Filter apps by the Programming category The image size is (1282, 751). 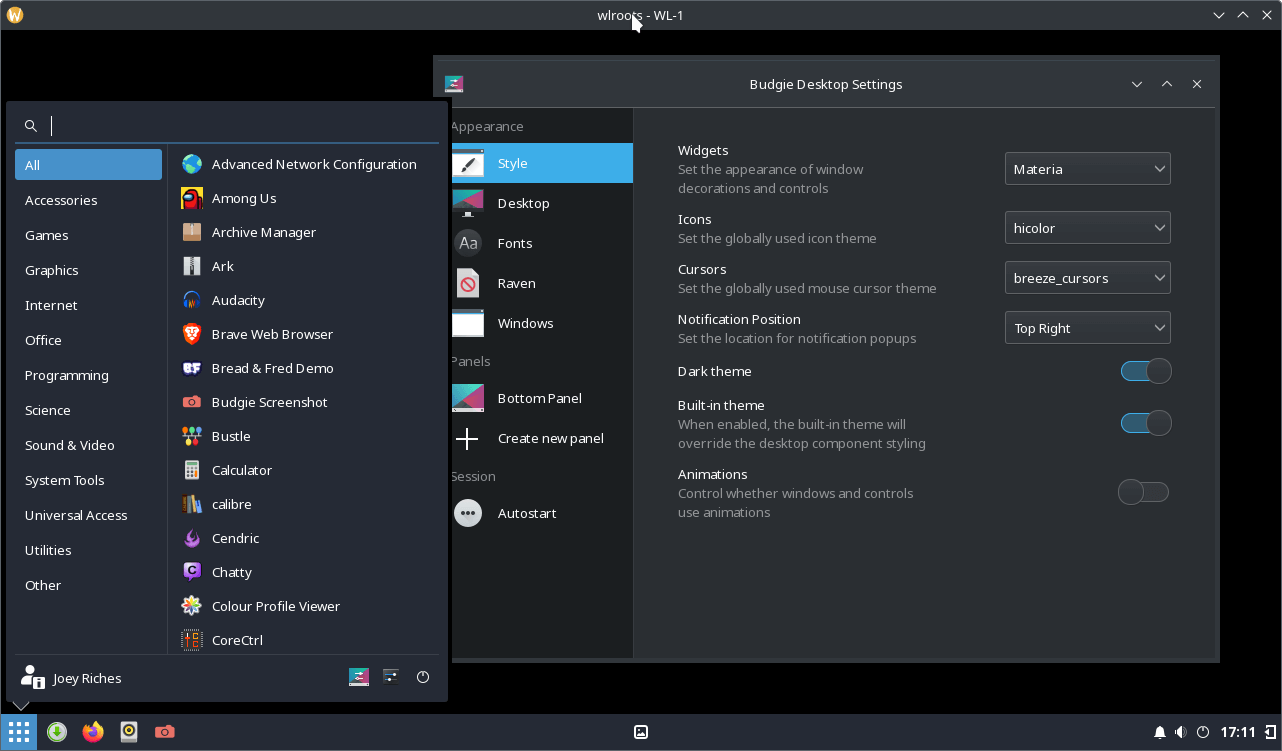88,375
